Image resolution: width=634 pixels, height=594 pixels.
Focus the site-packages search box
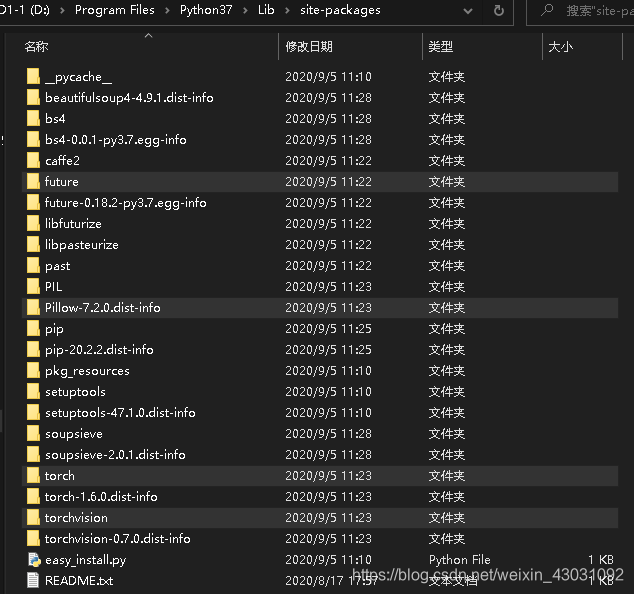[582, 11]
